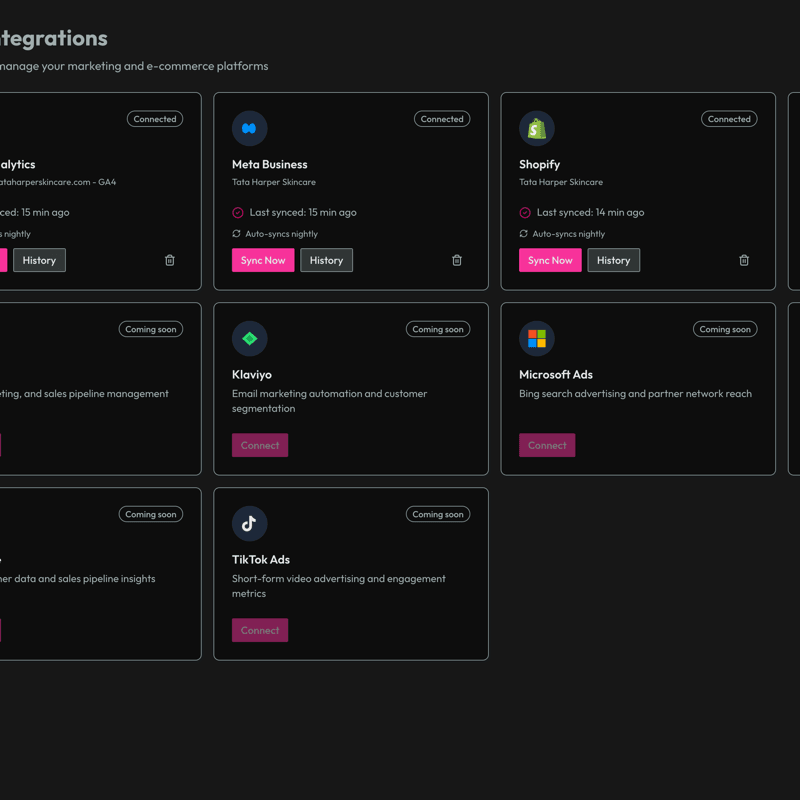Open History for the Shopify integration
Viewport: 800px width, 800px height.
point(613,260)
